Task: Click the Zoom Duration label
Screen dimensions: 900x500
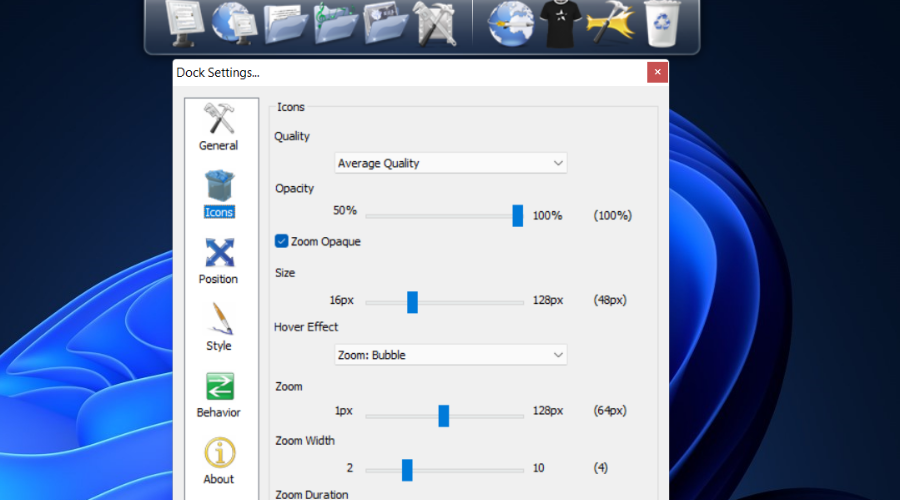Action: pos(312,494)
